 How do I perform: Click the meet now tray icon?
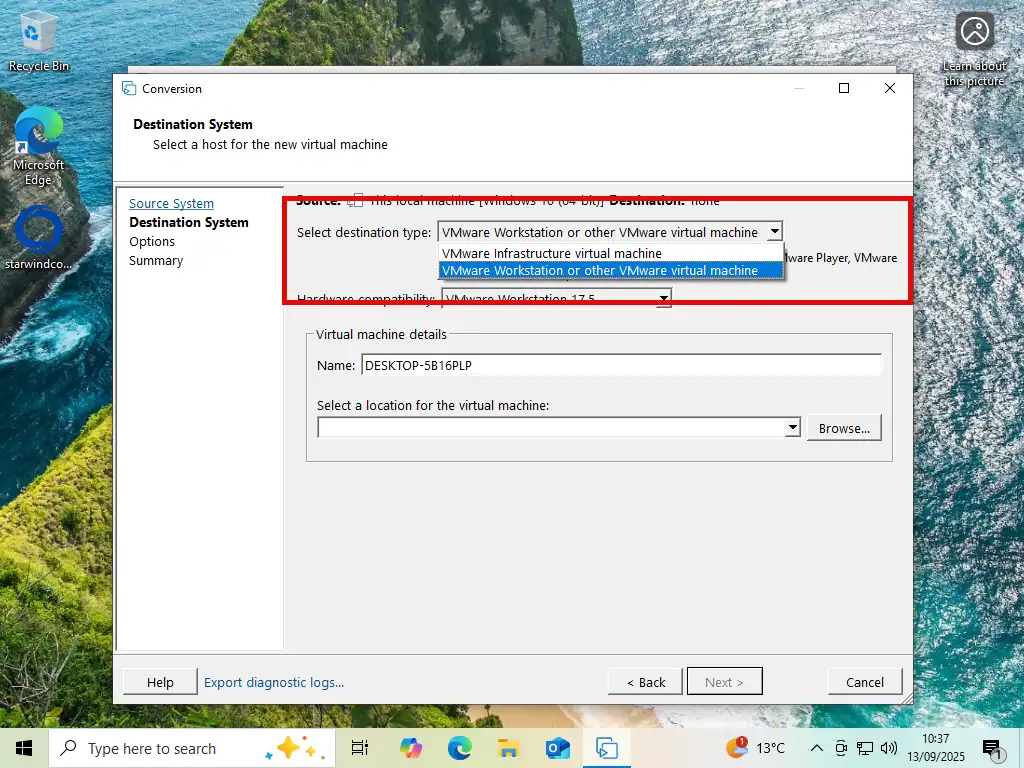[x=841, y=748]
